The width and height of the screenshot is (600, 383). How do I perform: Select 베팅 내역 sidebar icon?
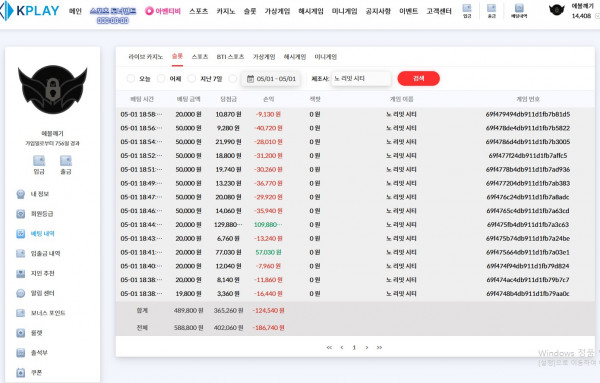[x=21, y=234]
